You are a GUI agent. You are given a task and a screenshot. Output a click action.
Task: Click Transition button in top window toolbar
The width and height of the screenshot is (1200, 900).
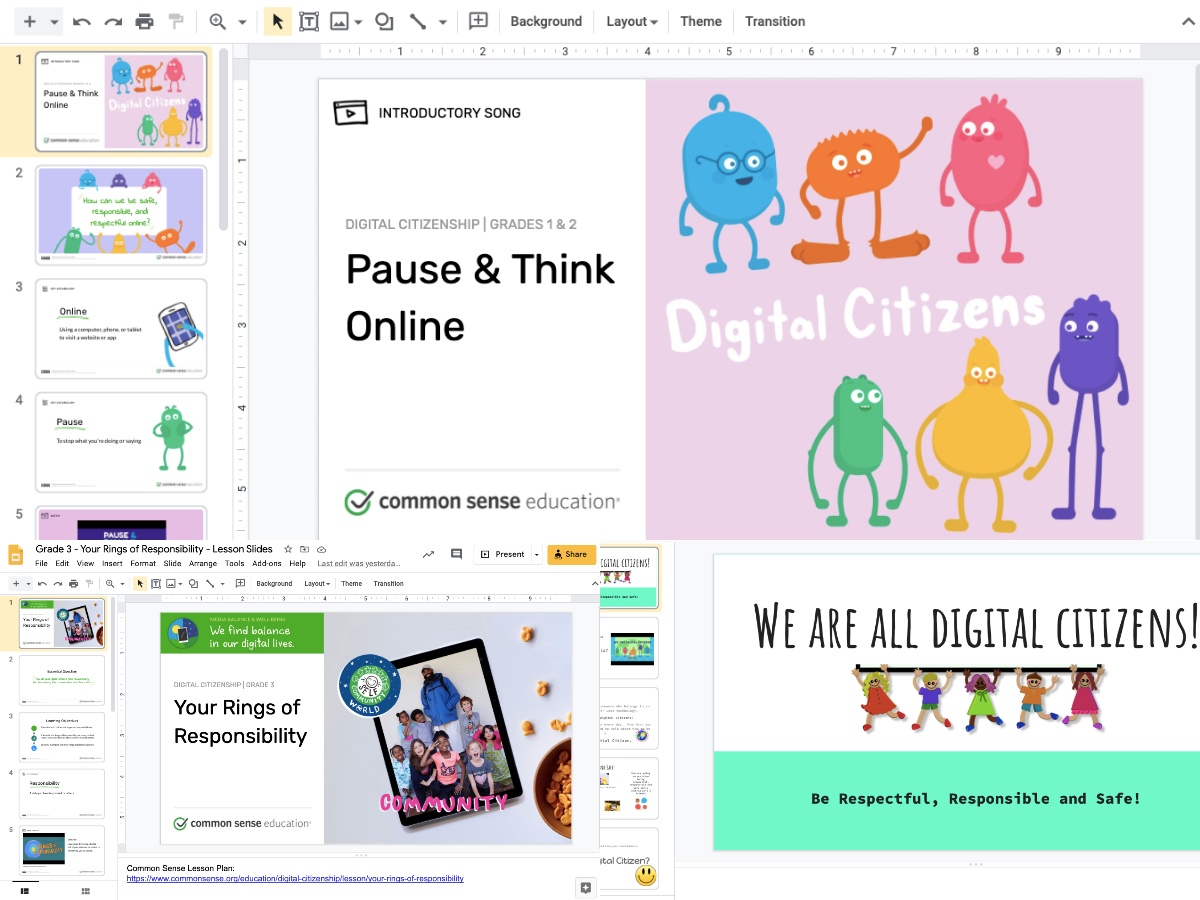[775, 21]
